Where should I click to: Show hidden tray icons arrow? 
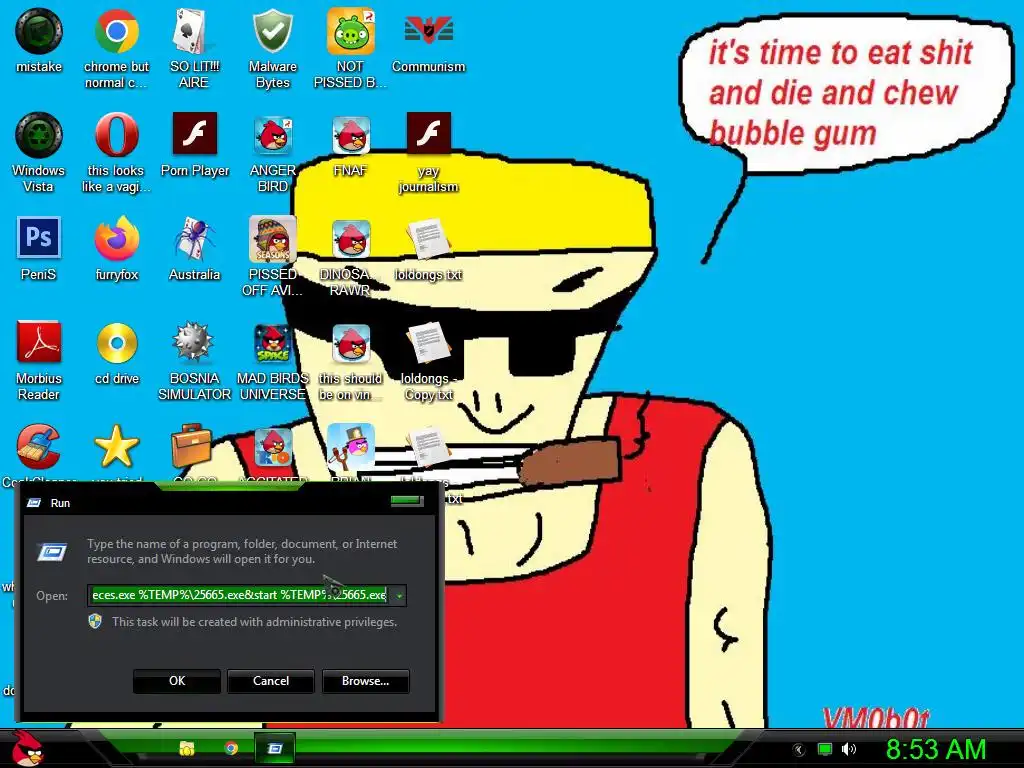(799, 750)
